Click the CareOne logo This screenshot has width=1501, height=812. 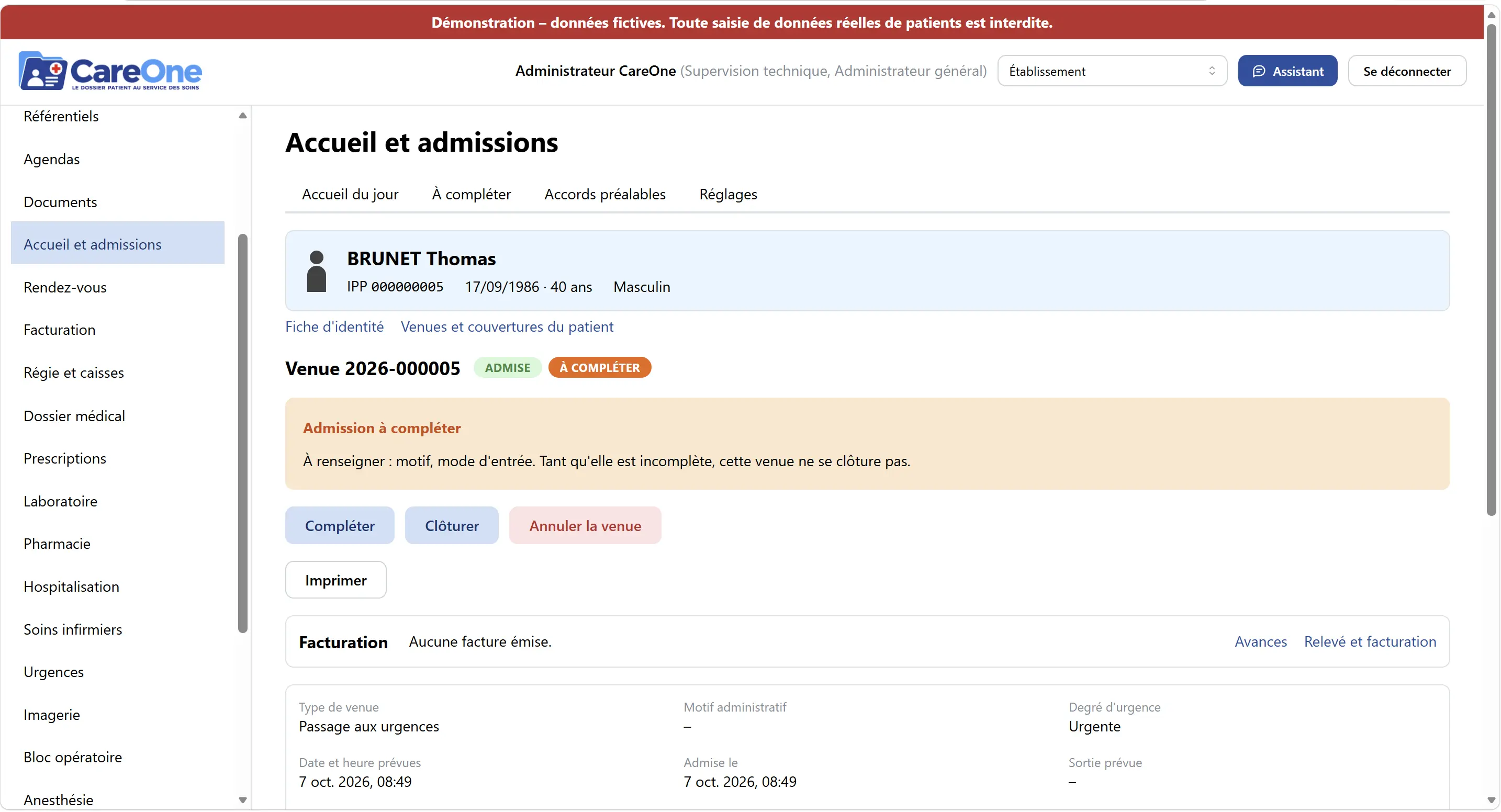pyautogui.click(x=110, y=71)
